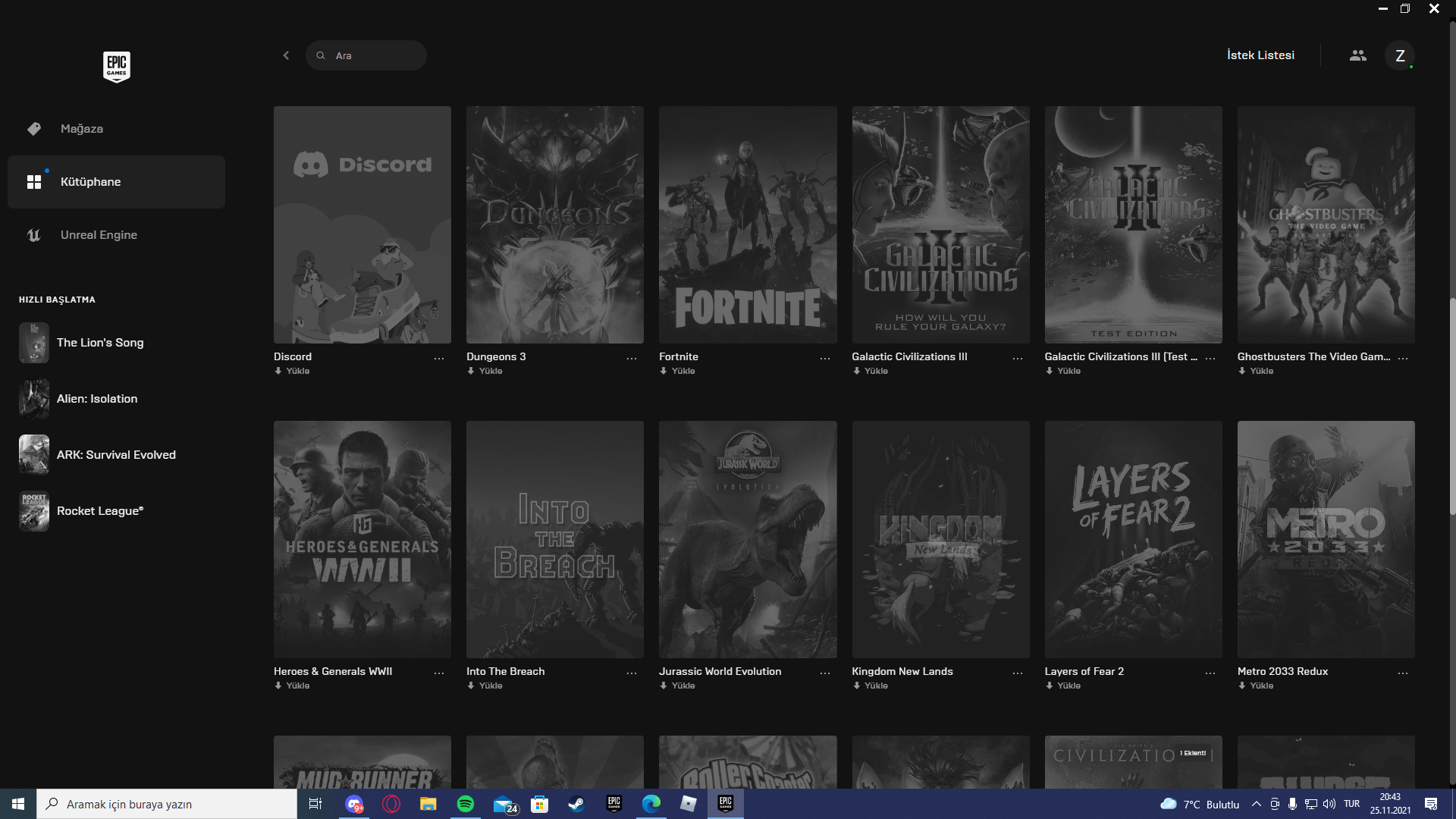Screen dimensions: 1456x819
Task: Open the Ghostbusters cover thumbnail
Action: 1326,224
